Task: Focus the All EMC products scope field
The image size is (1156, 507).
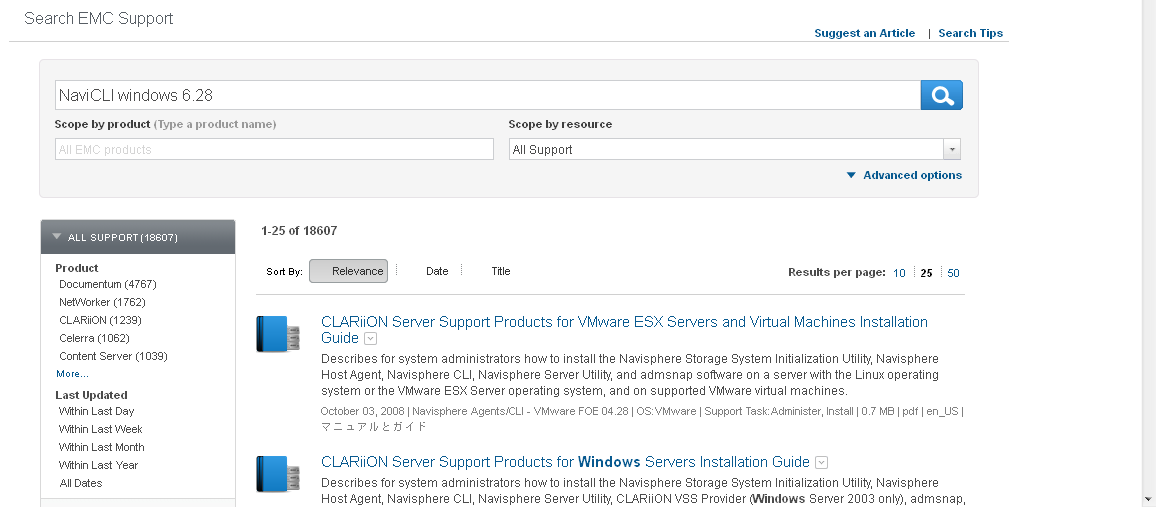Action: pos(274,150)
